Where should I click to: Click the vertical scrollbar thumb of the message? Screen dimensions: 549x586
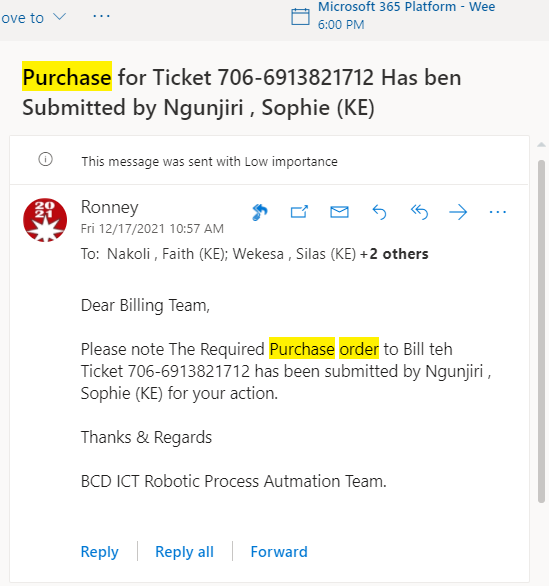pos(542,331)
